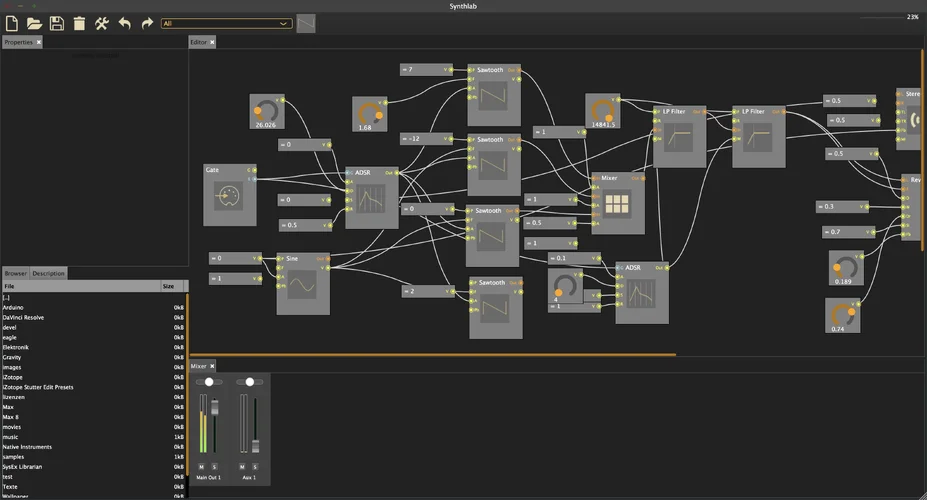Switch to the Description tab
Image resolution: width=927 pixels, height=500 pixels.
(x=48, y=273)
